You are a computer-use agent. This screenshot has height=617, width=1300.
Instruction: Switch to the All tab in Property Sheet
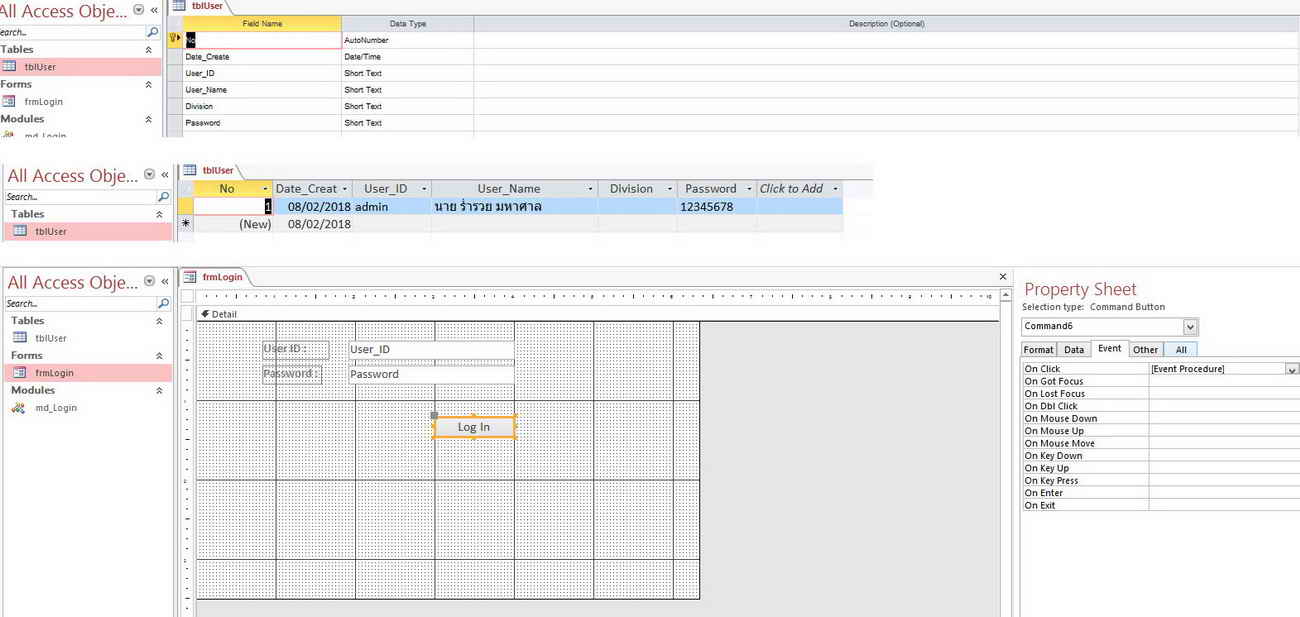click(x=1181, y=349)
